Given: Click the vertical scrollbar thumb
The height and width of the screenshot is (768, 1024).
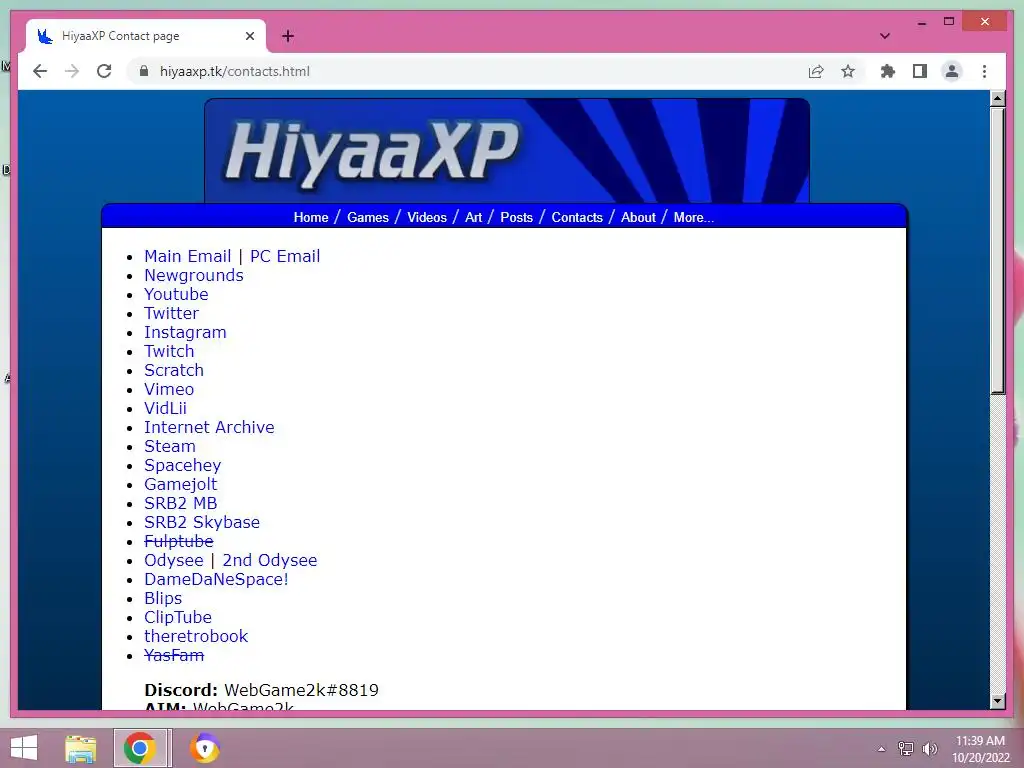Looking at the screenshot, I should click(997, 251).
